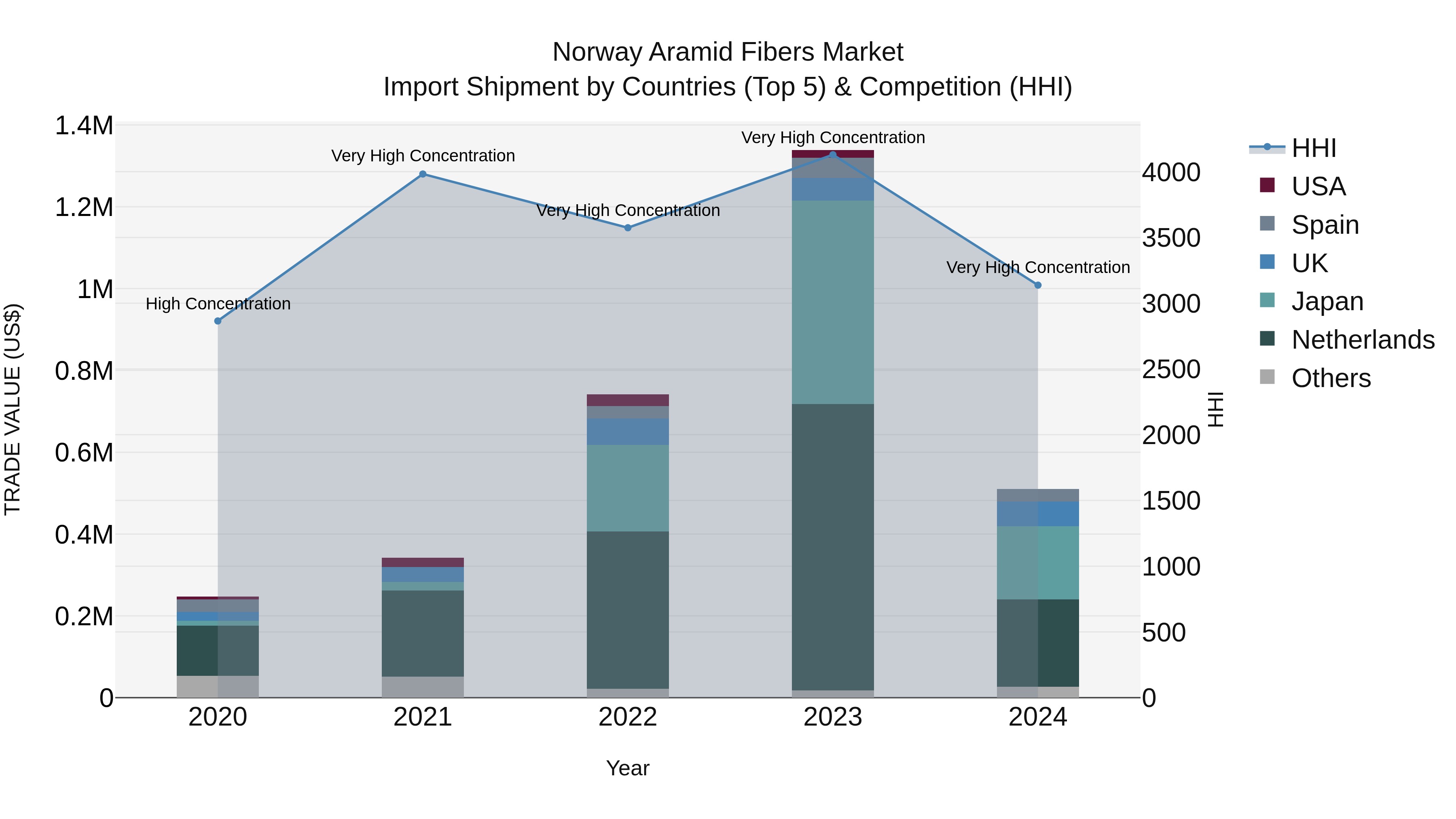Screen dimensions: 1456x819
Task: Click the USA maroon legend swatch
Action: (1267, 185)
